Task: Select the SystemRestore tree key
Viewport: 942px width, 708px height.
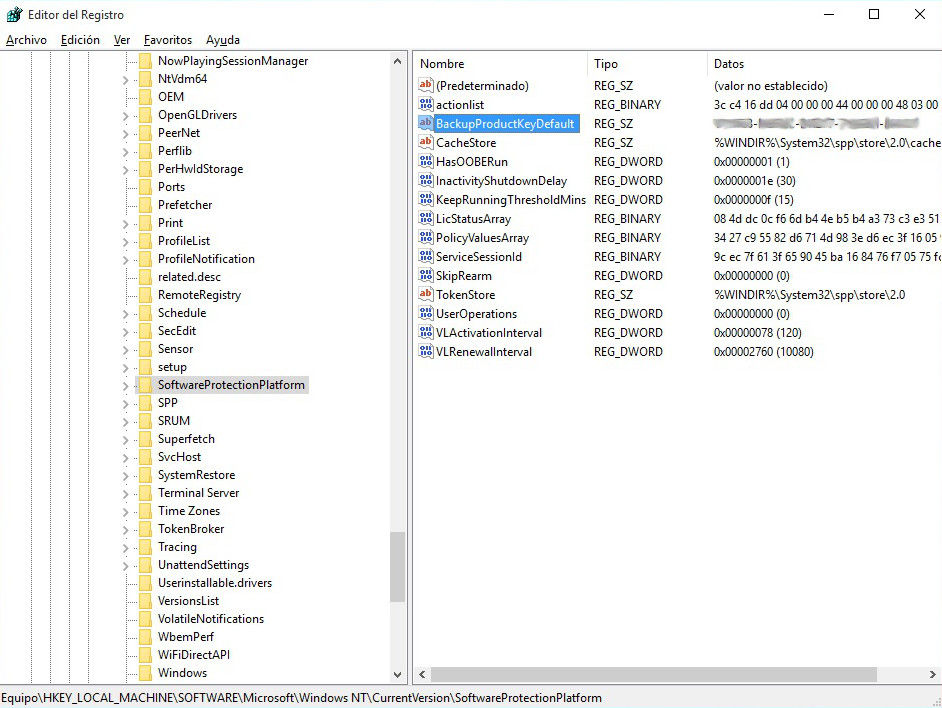Action: (x=196, y=475)
